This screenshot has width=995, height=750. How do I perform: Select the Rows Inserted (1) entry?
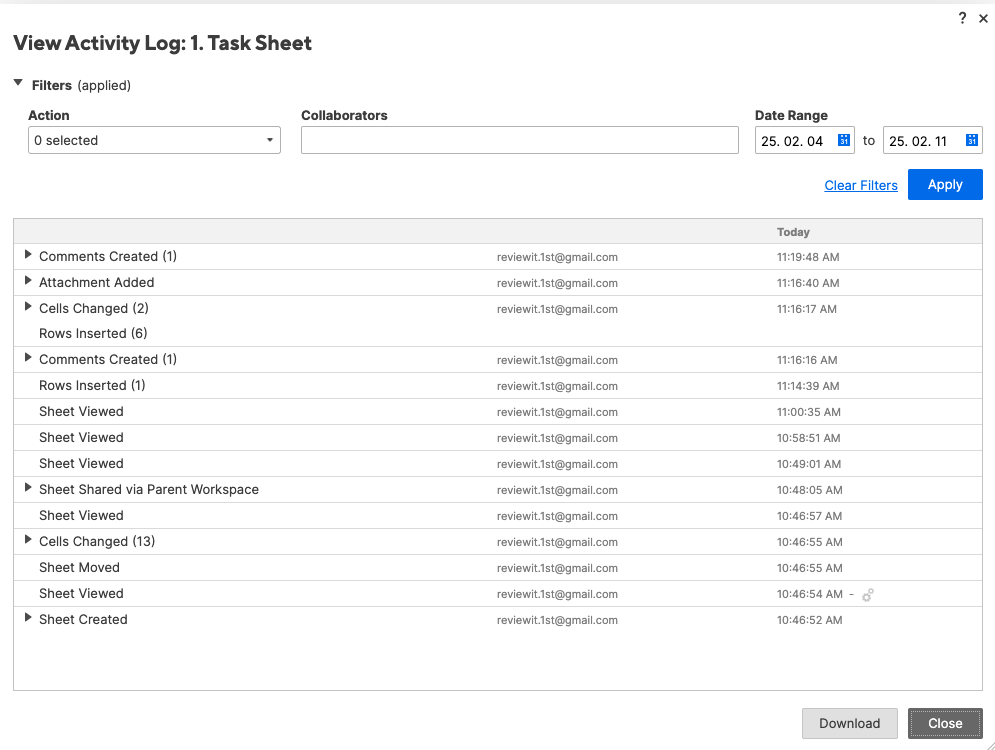point(92,386)
